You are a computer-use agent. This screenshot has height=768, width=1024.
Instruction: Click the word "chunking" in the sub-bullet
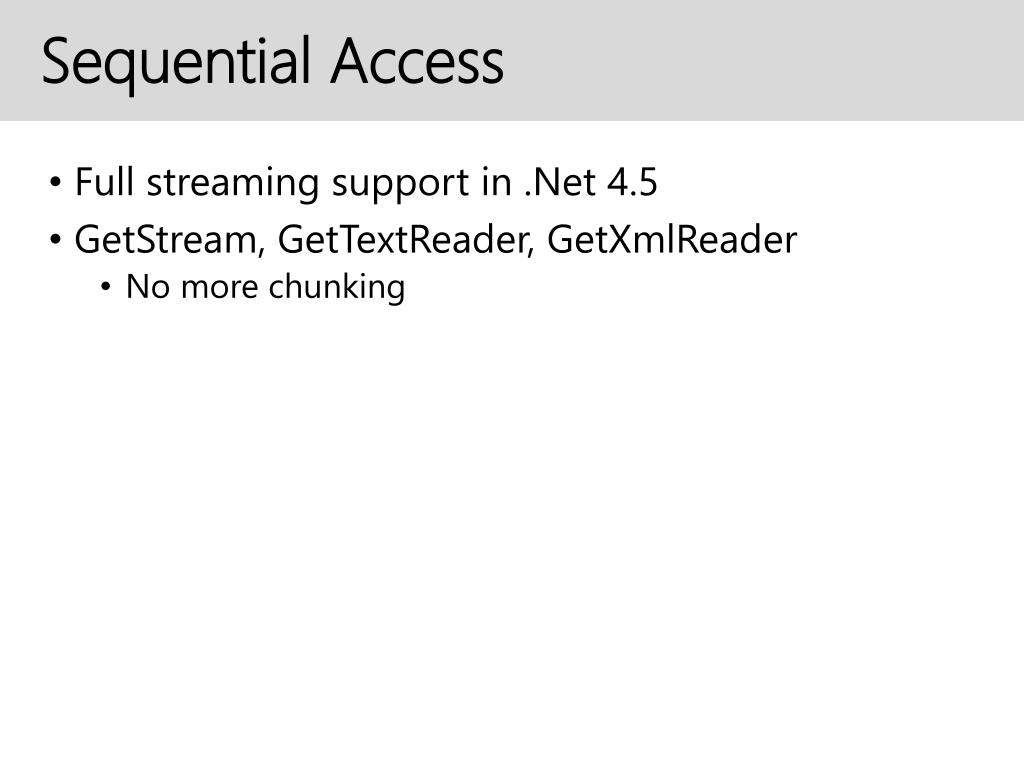point(337,287)
